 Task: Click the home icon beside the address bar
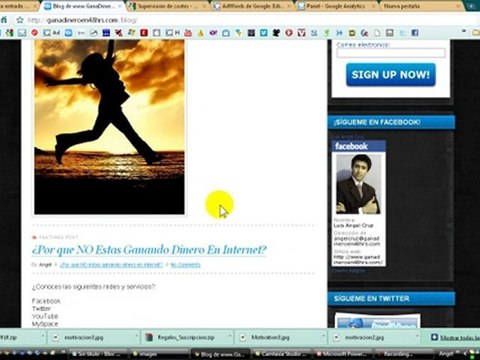click(x=3, y=20)
